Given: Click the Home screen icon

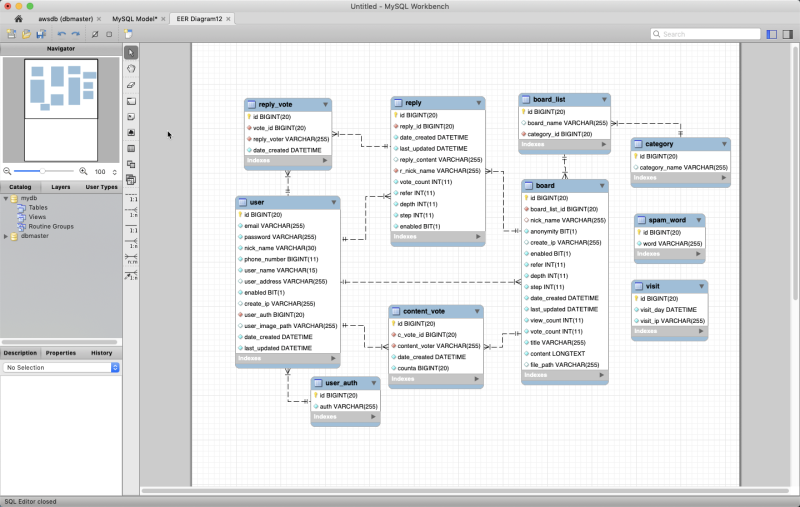Looking at the screenshot, I should 18,19.
